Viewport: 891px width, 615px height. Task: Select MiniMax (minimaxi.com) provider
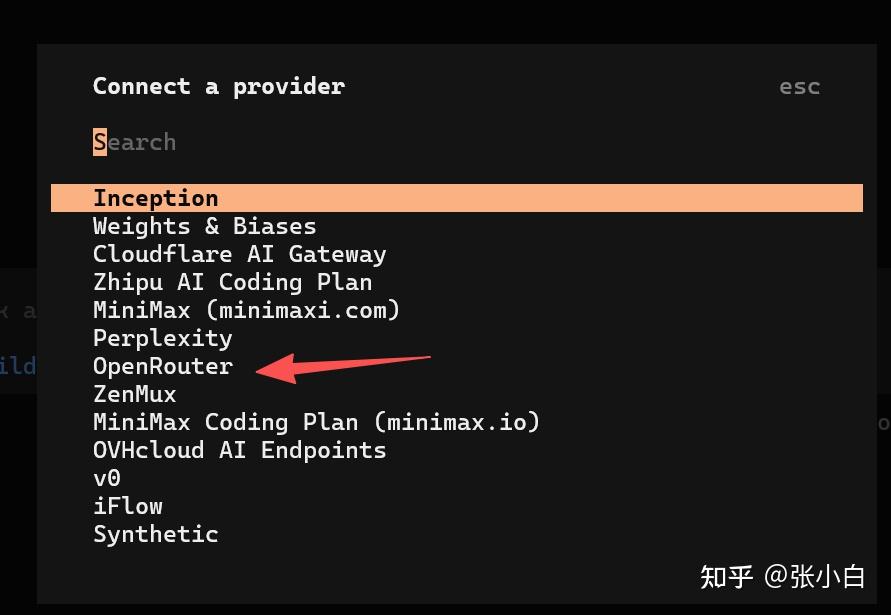[x=246, y=310]
